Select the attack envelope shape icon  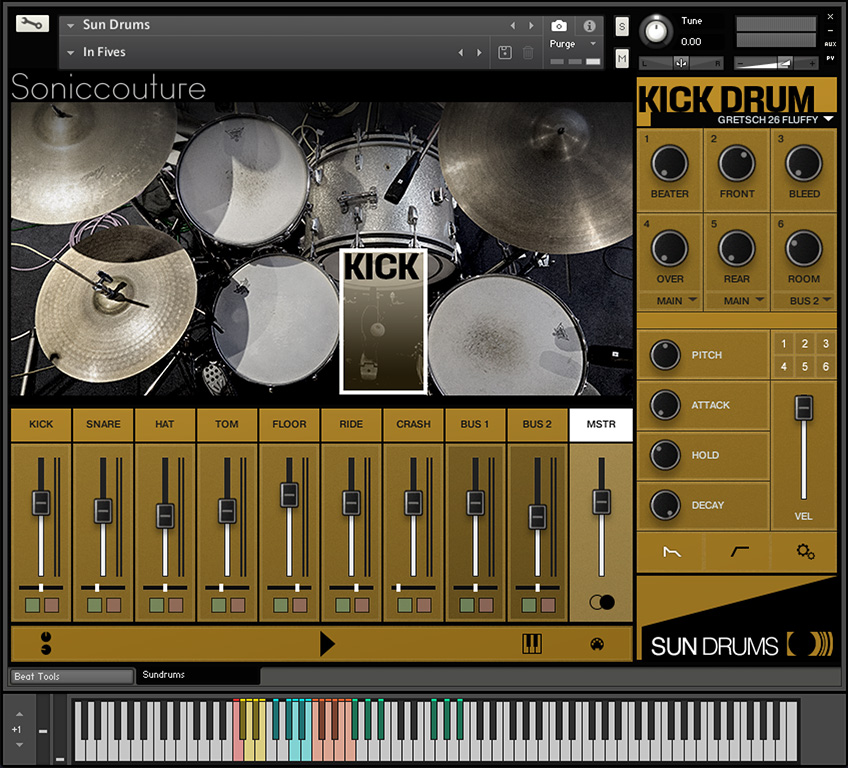pyautogui.click(x=737, y=551)
